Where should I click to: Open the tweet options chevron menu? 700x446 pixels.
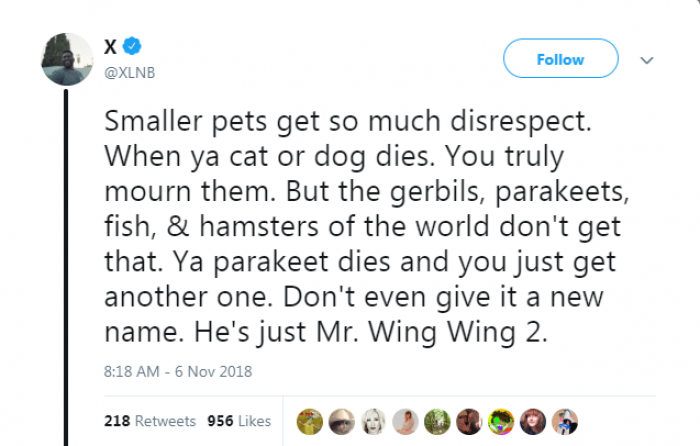(x=647, y=60)
